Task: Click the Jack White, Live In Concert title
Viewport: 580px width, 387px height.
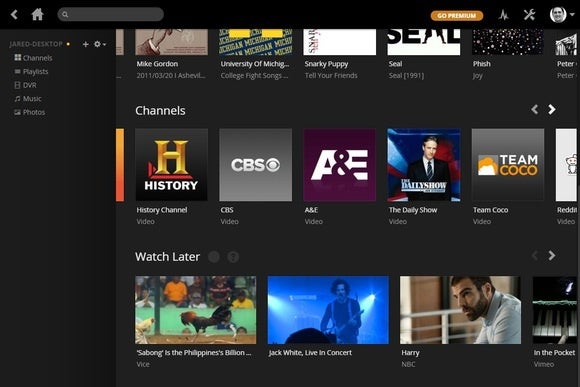Action: click(x=310, y=353)
